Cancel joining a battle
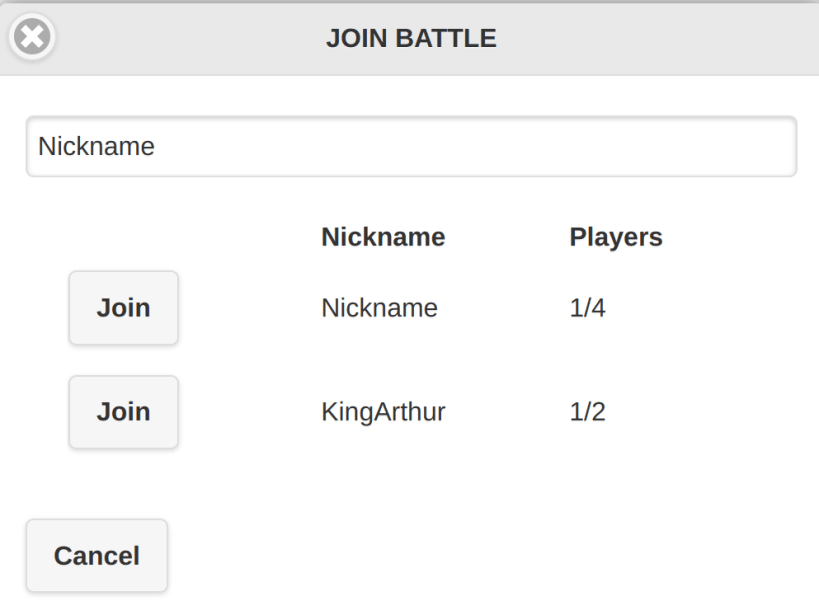The width and height of the screenshot is (819, 615). coord(96,556)
